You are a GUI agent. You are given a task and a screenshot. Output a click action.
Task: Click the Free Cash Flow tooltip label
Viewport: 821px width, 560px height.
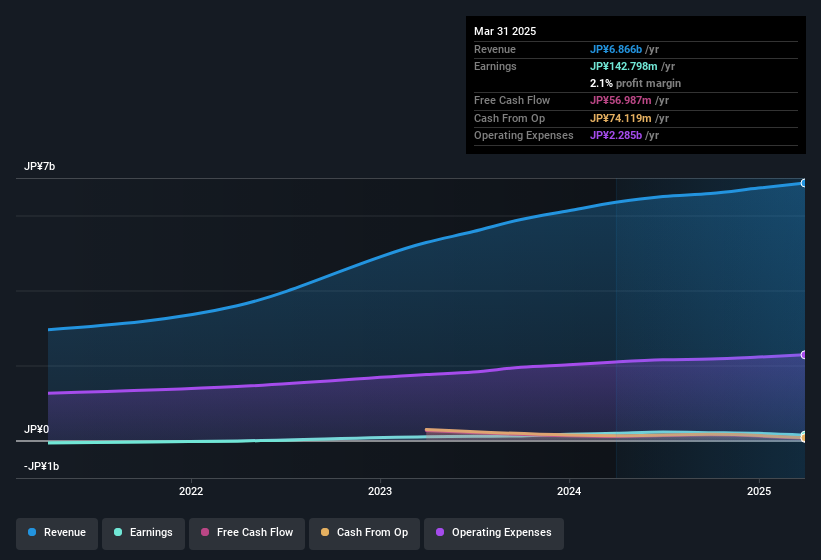coord(512,100)
